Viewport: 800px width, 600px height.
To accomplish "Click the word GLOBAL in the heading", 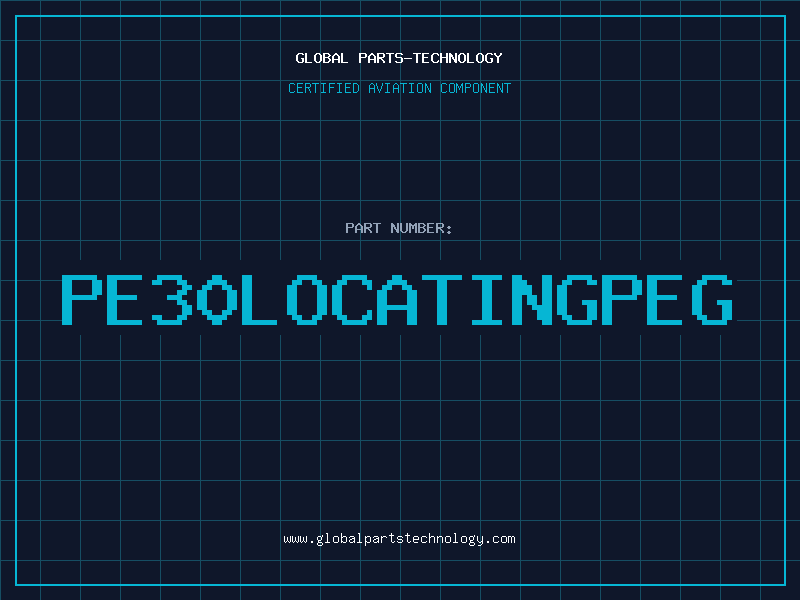I will click(x=322, y=58).
